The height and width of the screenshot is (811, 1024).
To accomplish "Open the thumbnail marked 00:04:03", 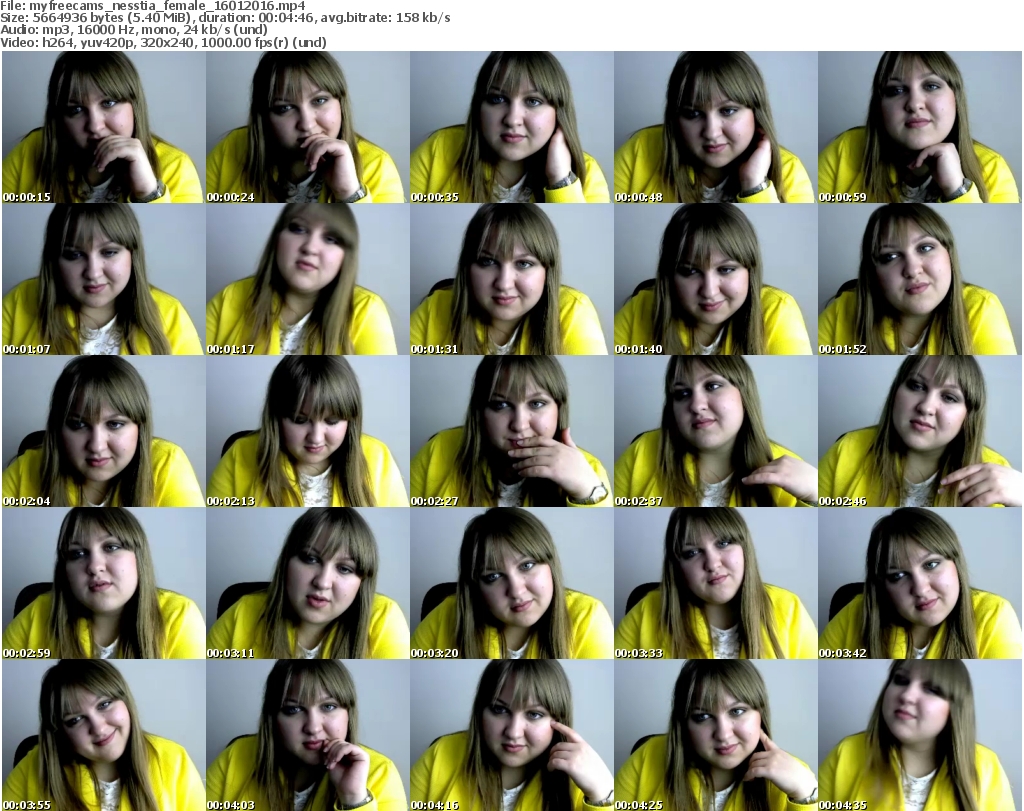I will pyautogui.click(x=308, y=735).
